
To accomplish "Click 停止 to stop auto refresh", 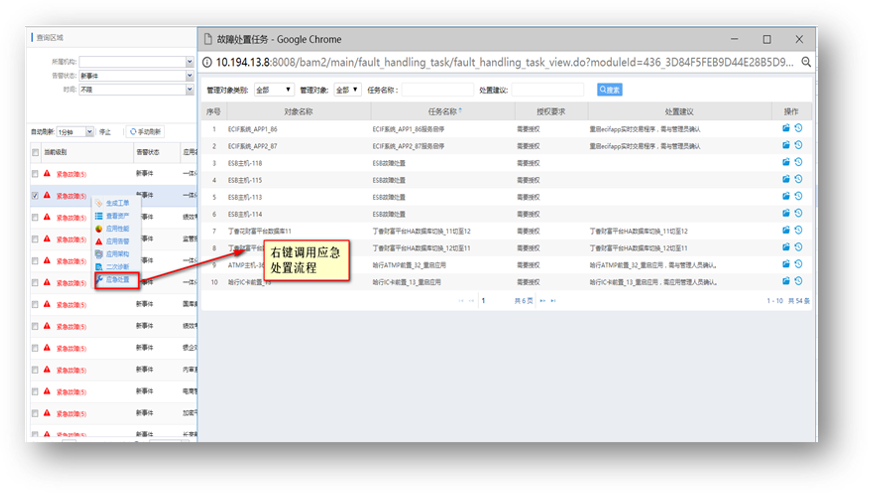I will (105, 132).
